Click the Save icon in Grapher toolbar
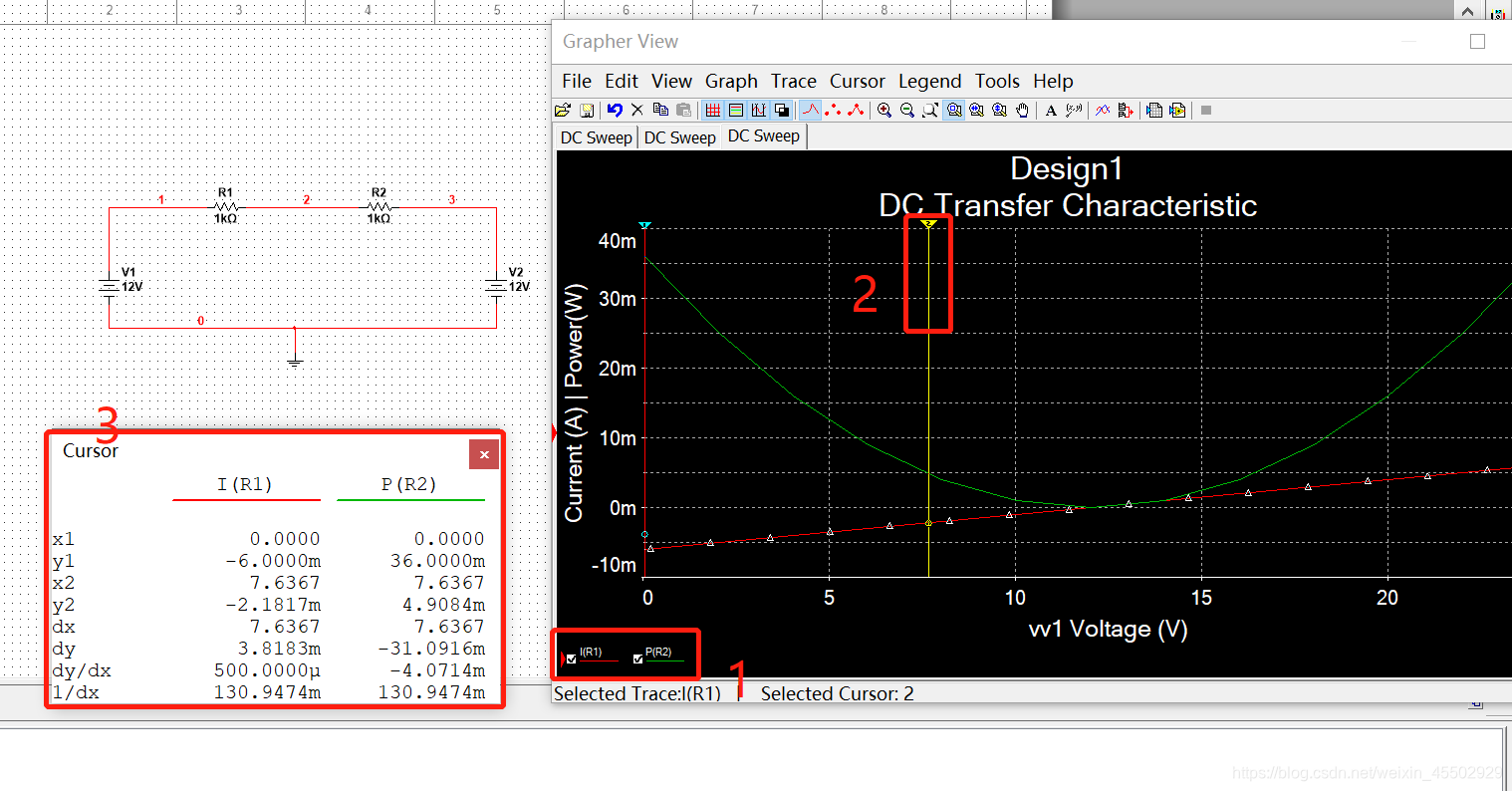This screenshot has height=791, width=1512. point(587,110)
